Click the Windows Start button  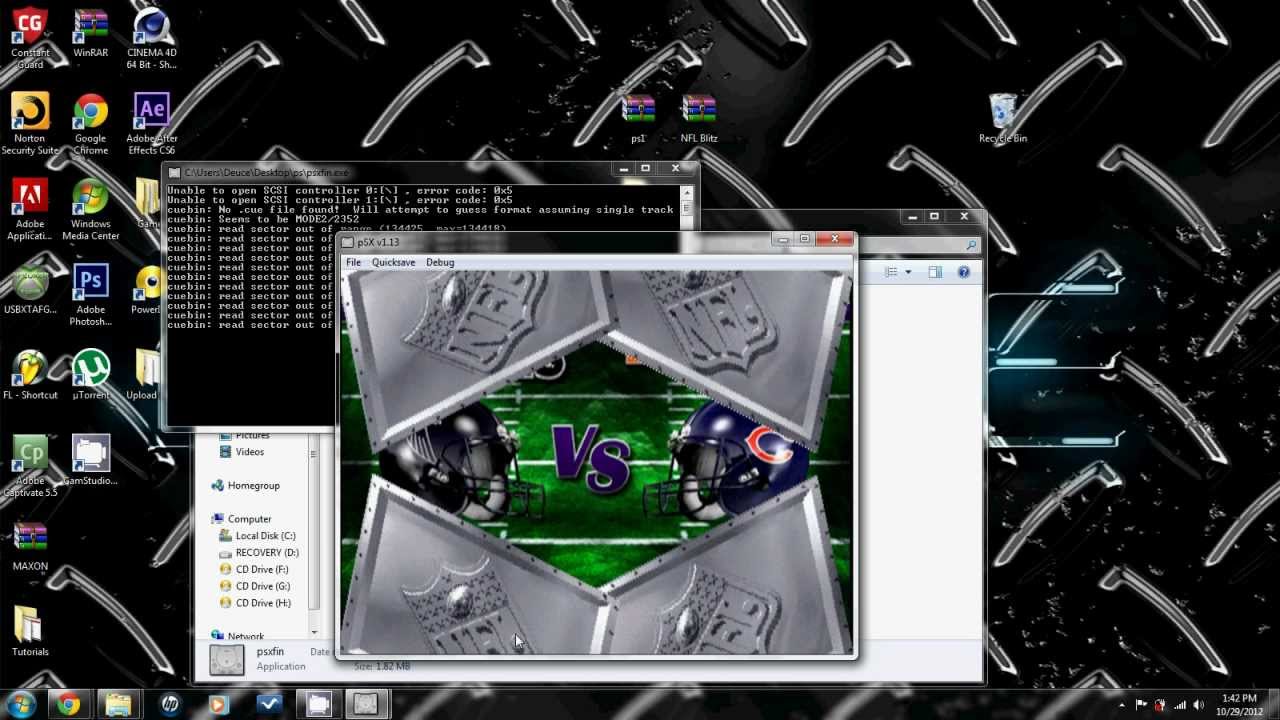[x=20, y=704]
